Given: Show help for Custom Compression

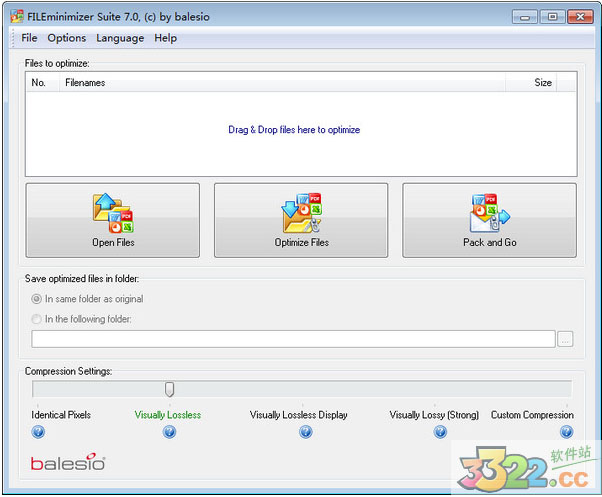Looking at the screenshot, I should point(567,432).
